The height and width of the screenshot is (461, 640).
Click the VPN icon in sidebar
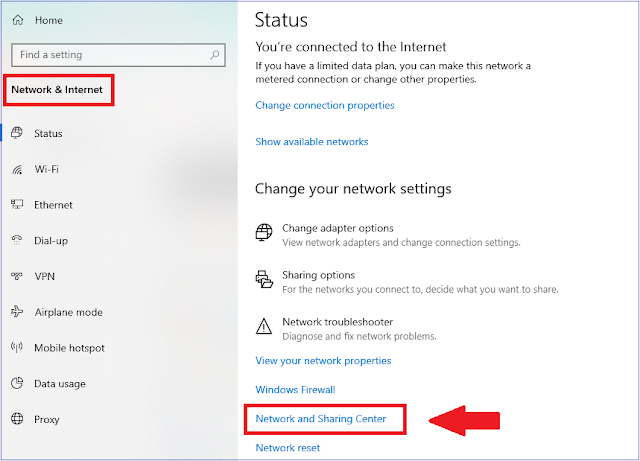click(x=17, y=276)
